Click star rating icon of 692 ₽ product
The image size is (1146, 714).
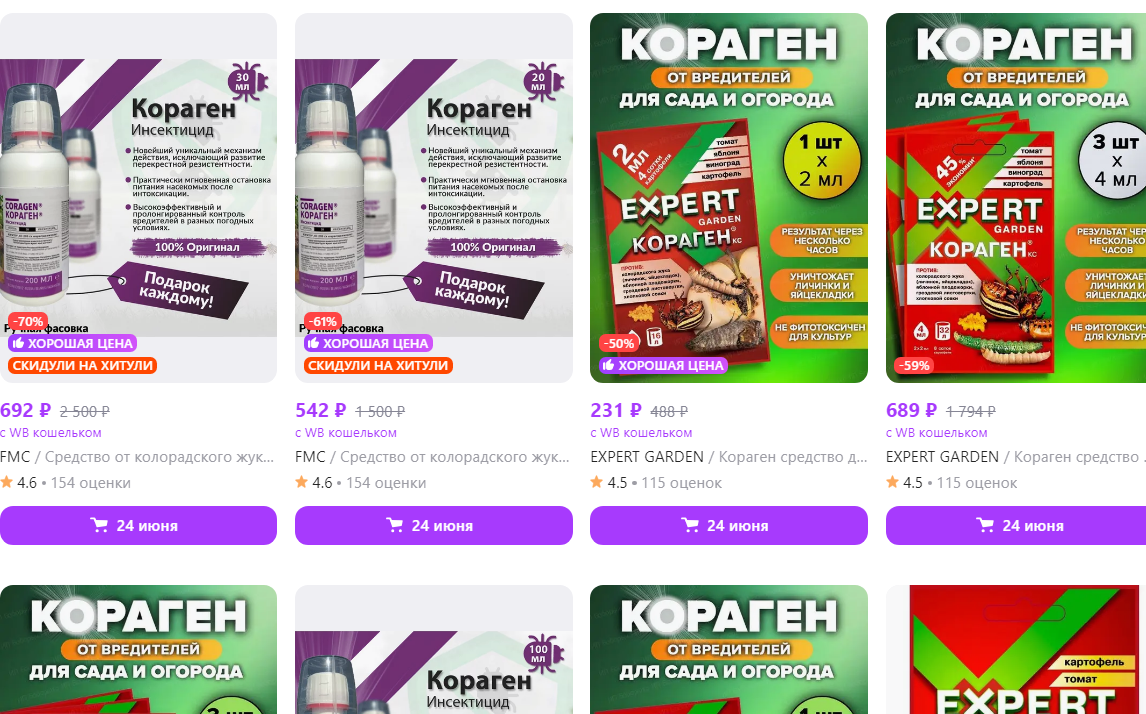(7, 482)
